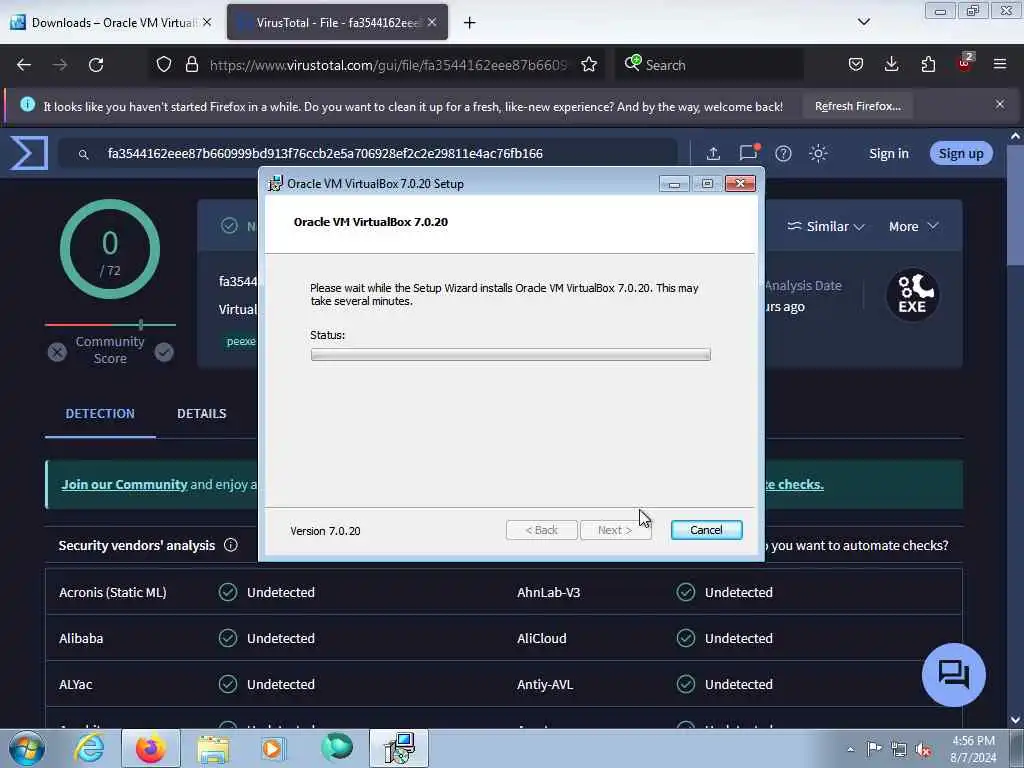Click the muted volume tray icon
1024x768 pixels.
tap(923, 750)
